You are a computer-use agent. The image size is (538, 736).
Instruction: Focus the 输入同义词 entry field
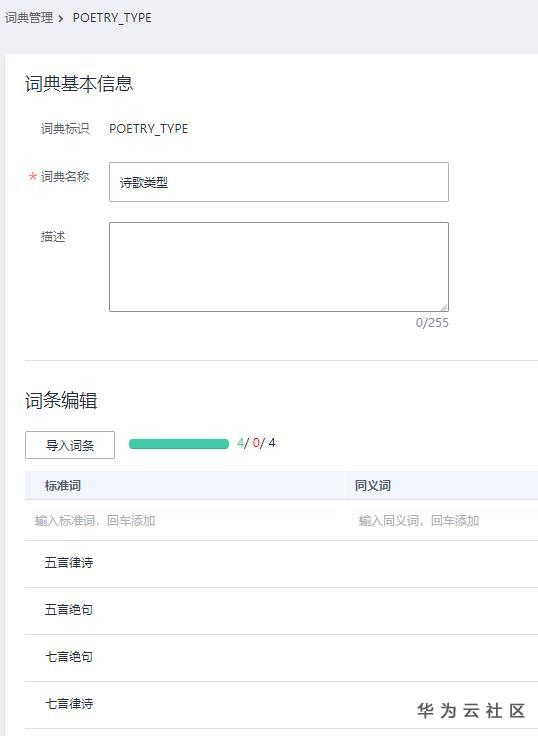441,521
